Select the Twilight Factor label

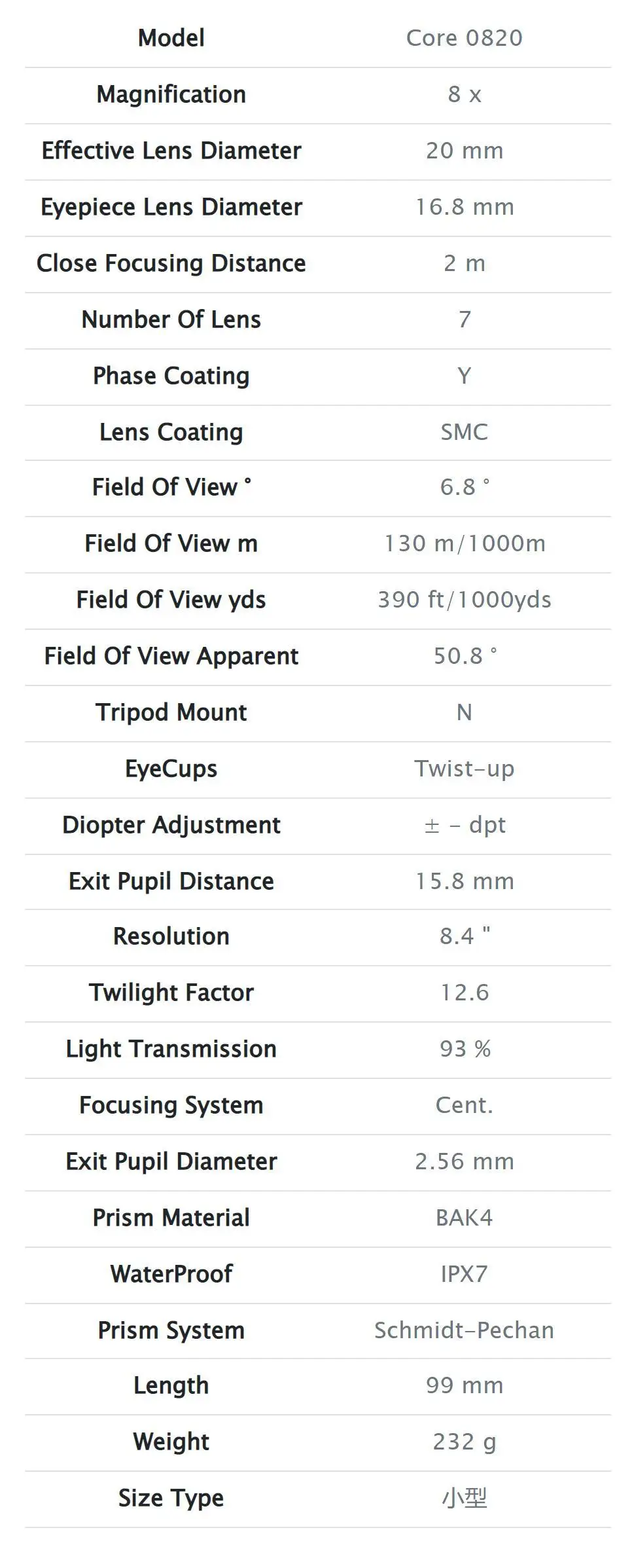[171, 993]
